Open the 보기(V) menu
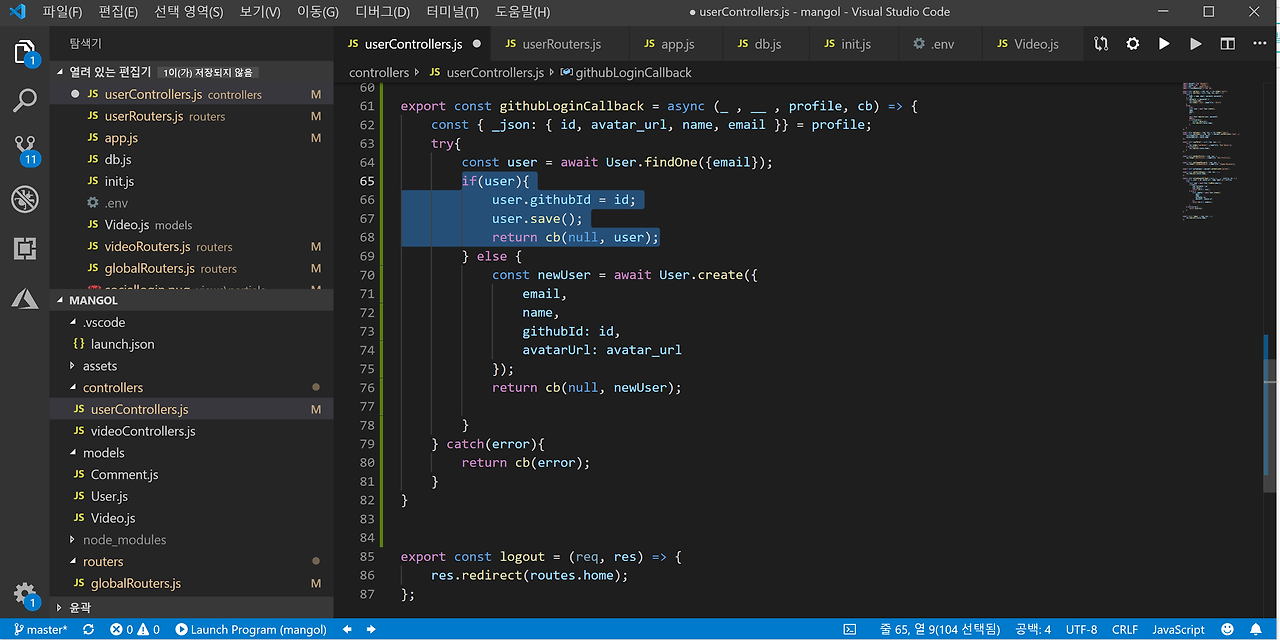Image resolution: width=1280 pixels, height=640 pixels. coord(260,12)
